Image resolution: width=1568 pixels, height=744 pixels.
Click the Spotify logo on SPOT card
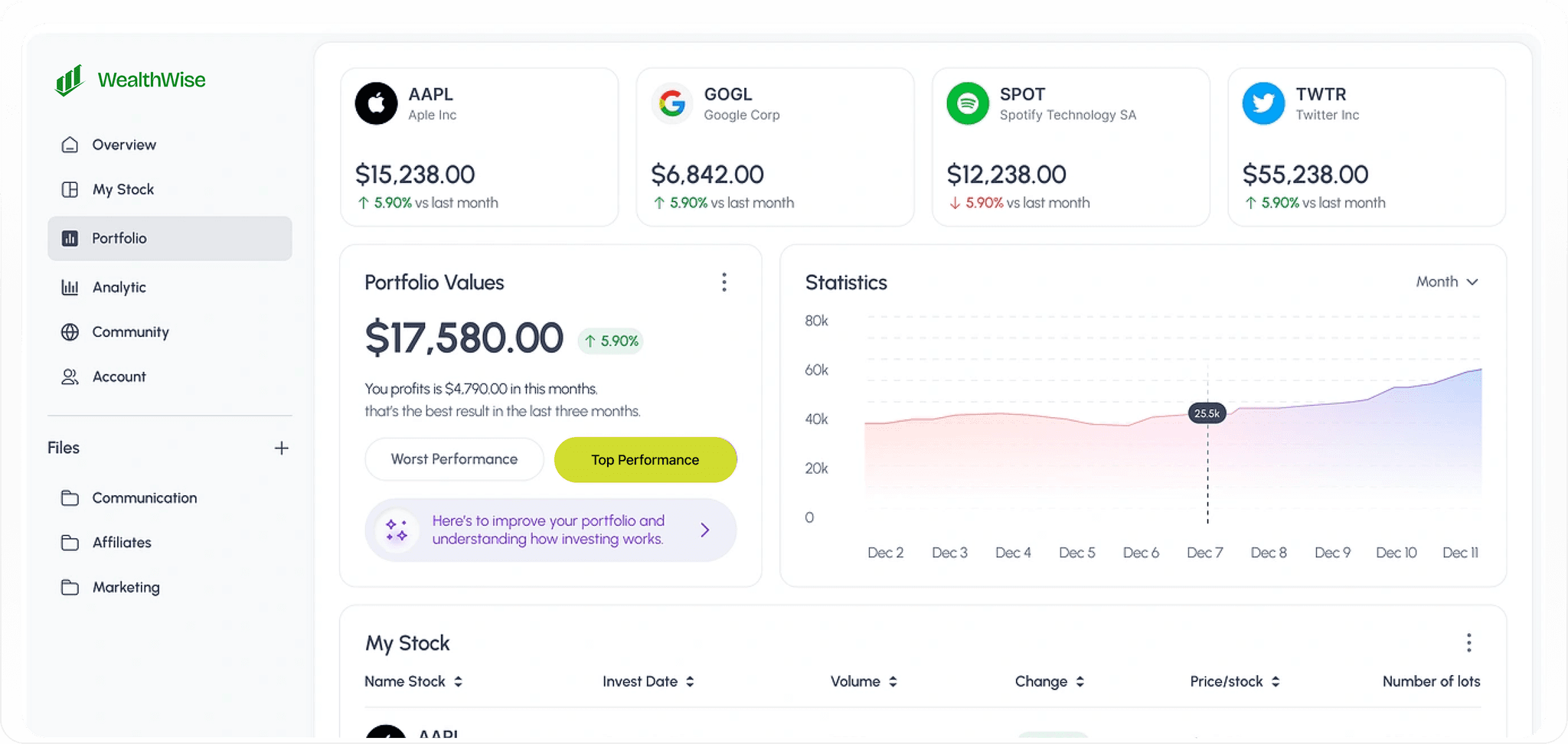click(x=968, y=103)
